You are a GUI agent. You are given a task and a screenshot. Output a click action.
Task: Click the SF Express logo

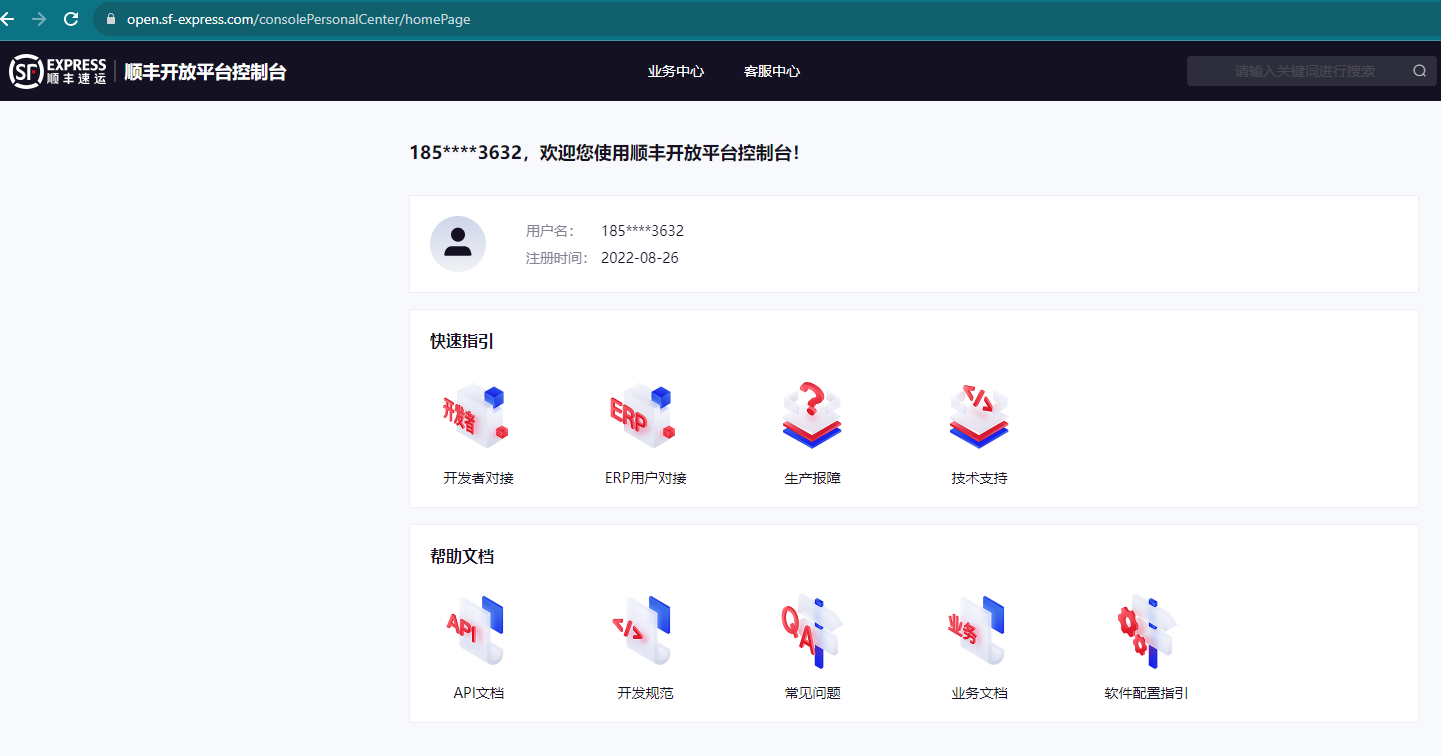58,71
